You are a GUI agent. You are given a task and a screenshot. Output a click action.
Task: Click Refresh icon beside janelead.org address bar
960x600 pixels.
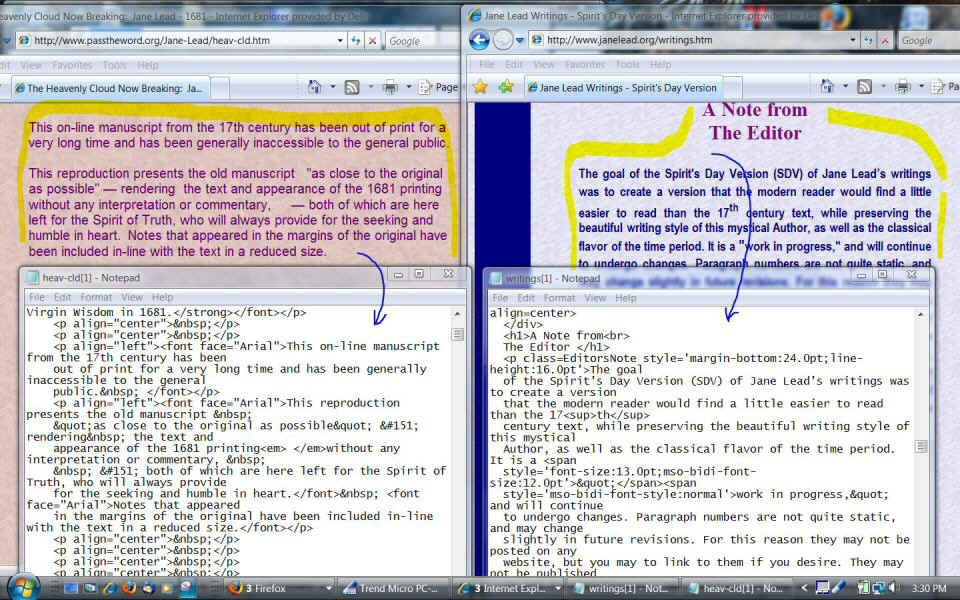[x=868, y=40]
